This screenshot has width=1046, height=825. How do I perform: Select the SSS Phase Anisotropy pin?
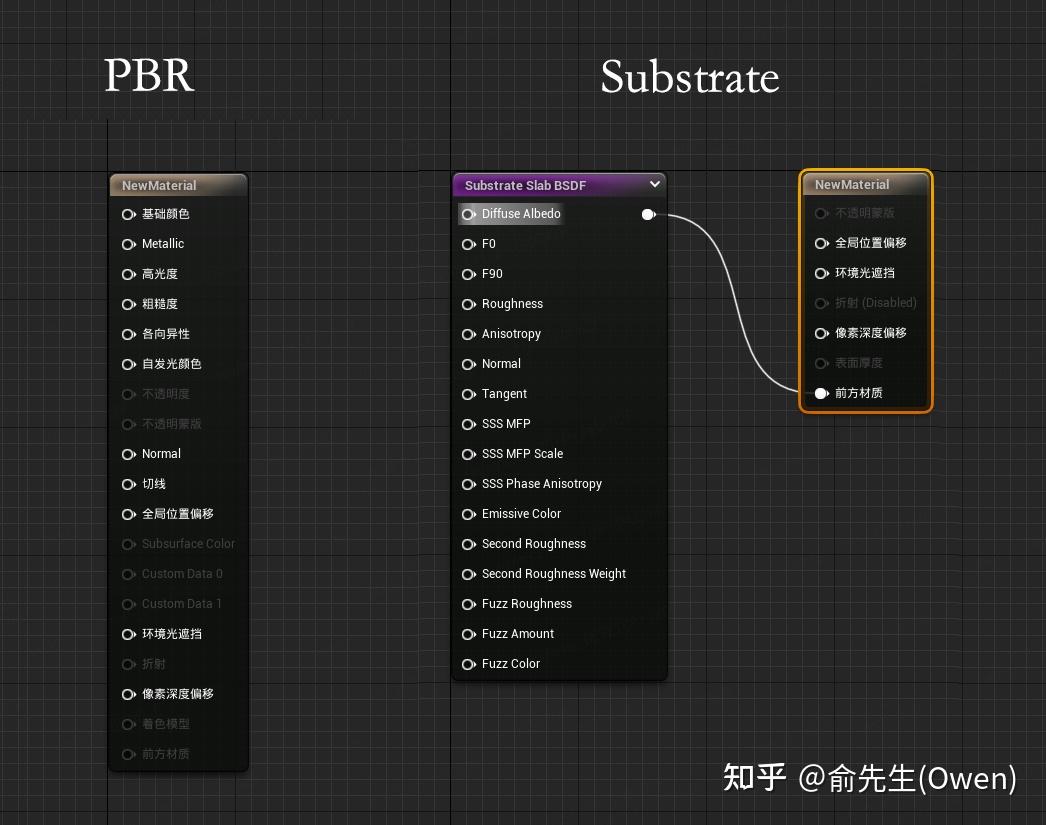point(469,484)
